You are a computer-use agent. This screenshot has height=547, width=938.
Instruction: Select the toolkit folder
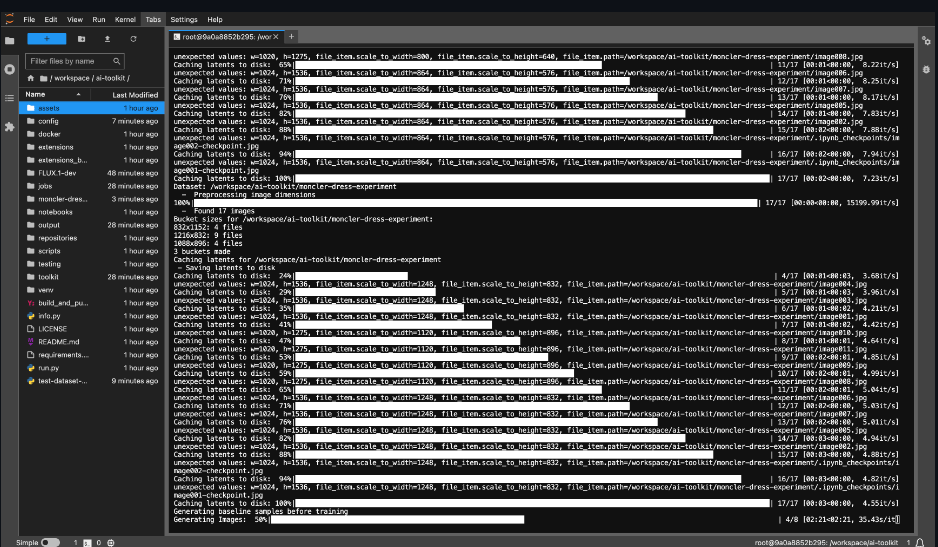pyautogui.click(x=92, y=277)
